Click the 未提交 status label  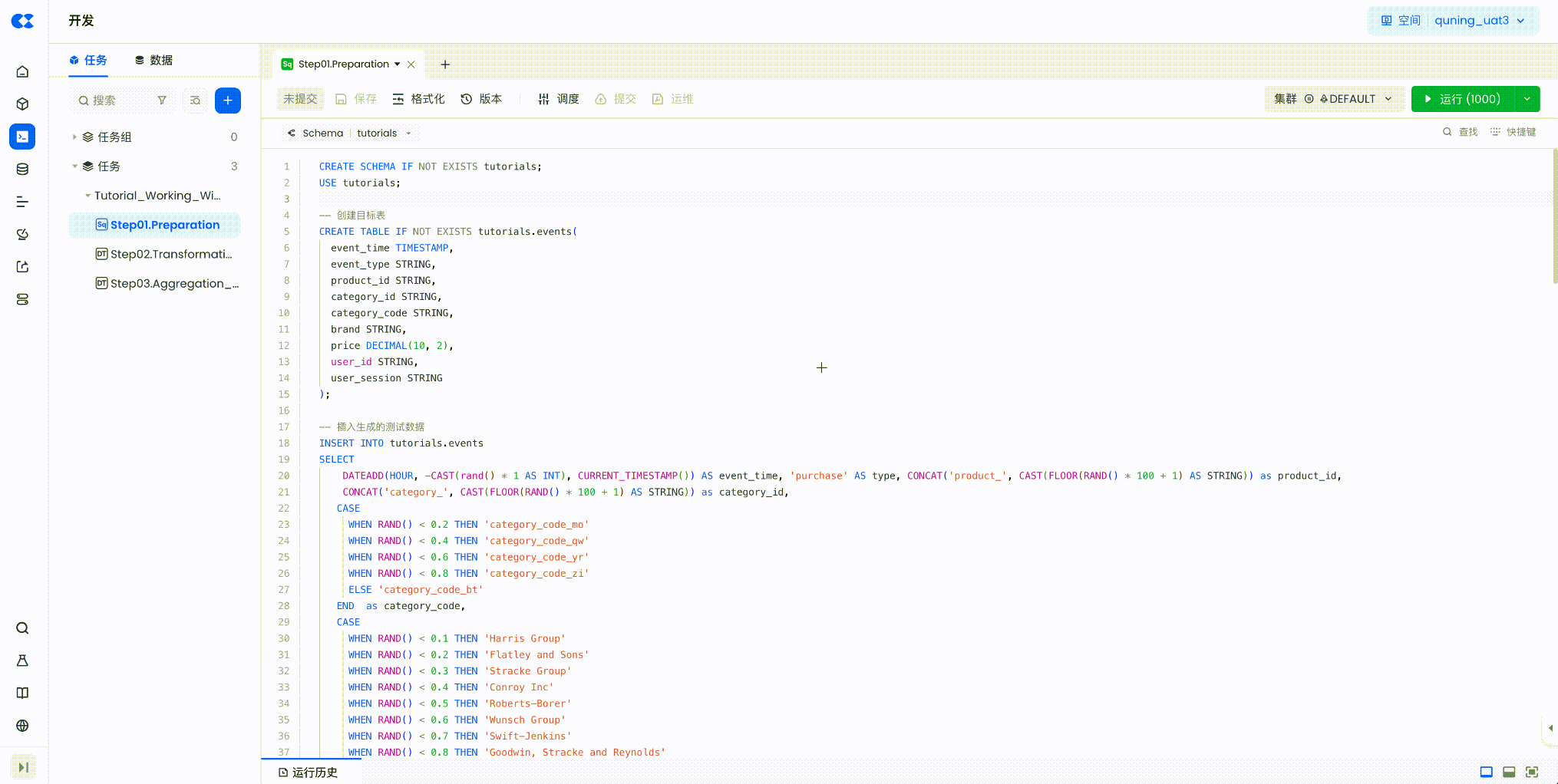click(x=300, y=99)
